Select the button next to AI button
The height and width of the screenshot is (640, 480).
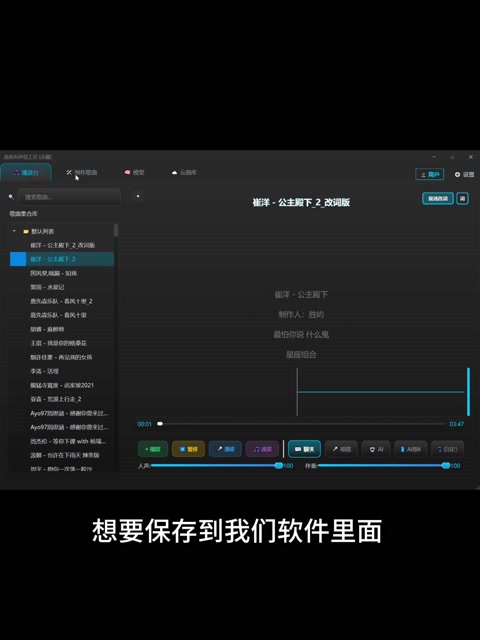click(x=411, y=449)
